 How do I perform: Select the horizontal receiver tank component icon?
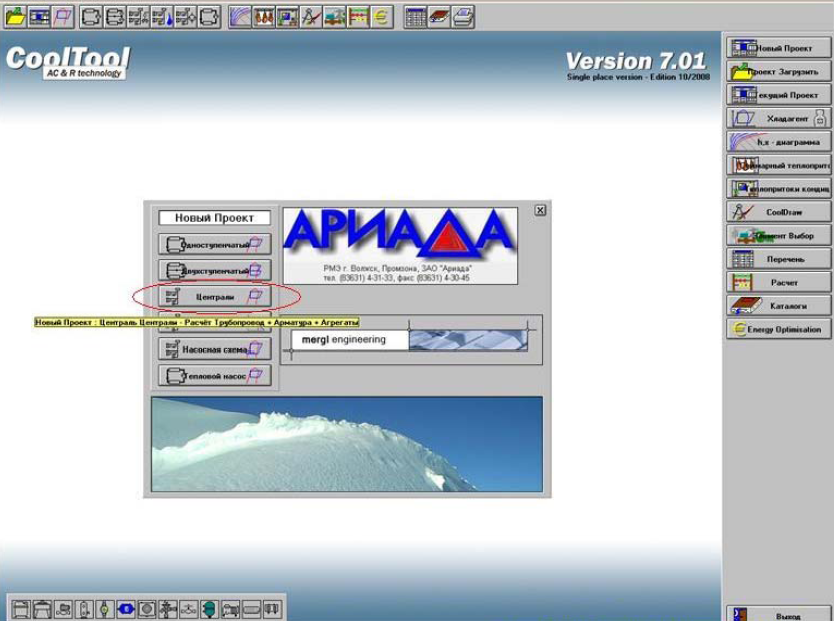(x=251, y=609)
